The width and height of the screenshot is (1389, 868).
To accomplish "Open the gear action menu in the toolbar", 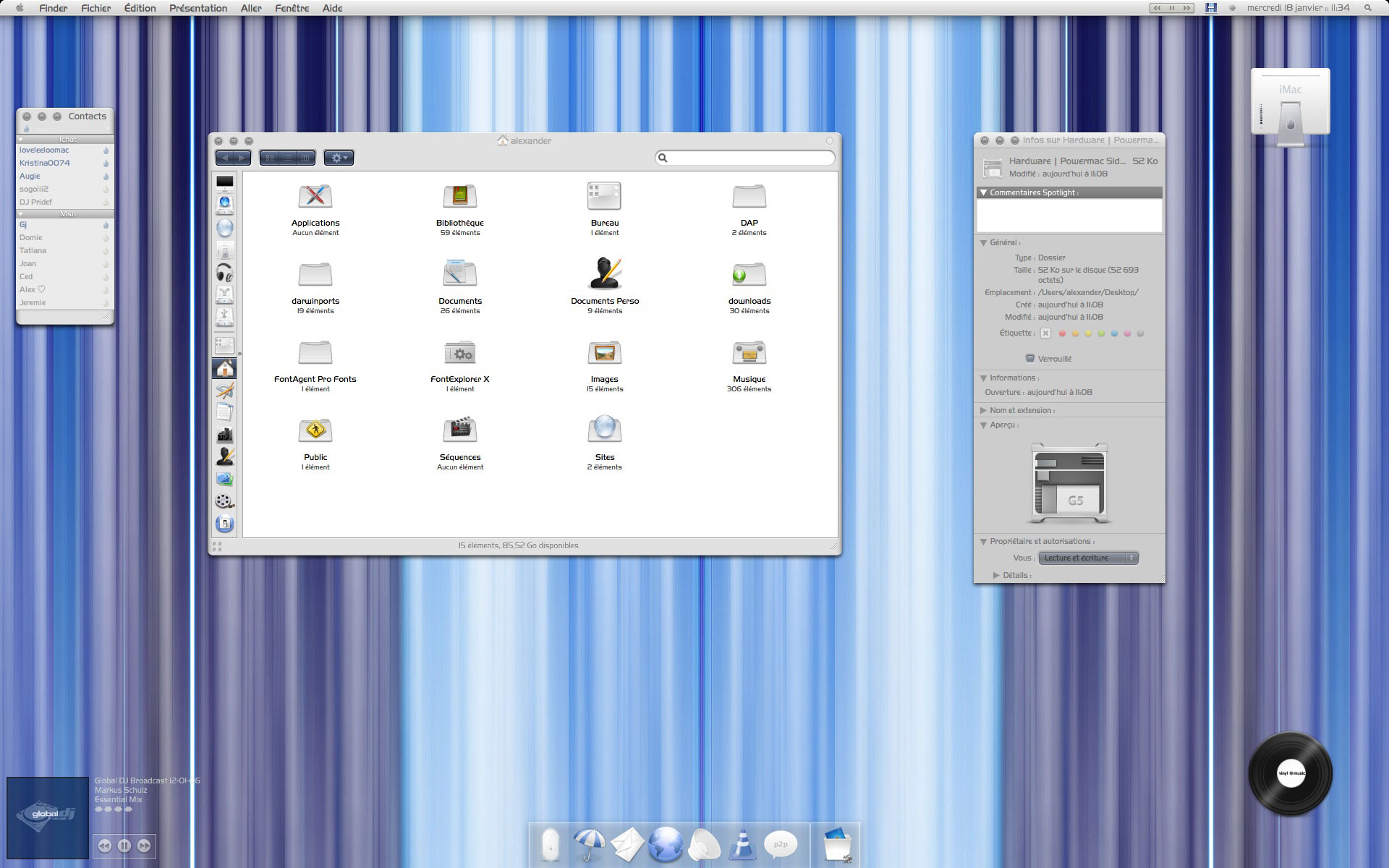I will click(339, 158).
